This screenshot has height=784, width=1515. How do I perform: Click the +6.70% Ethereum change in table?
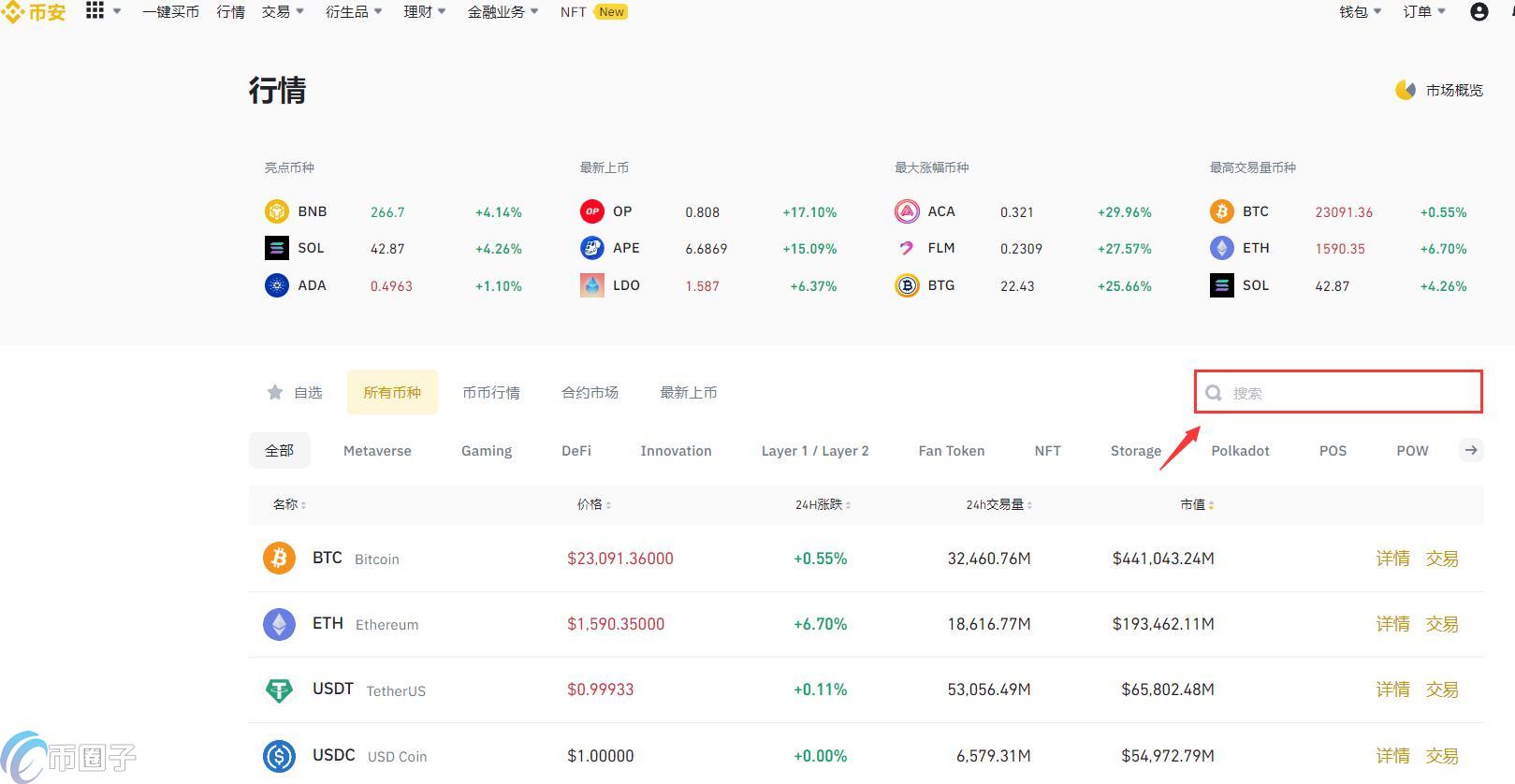(x=821, y=624)
